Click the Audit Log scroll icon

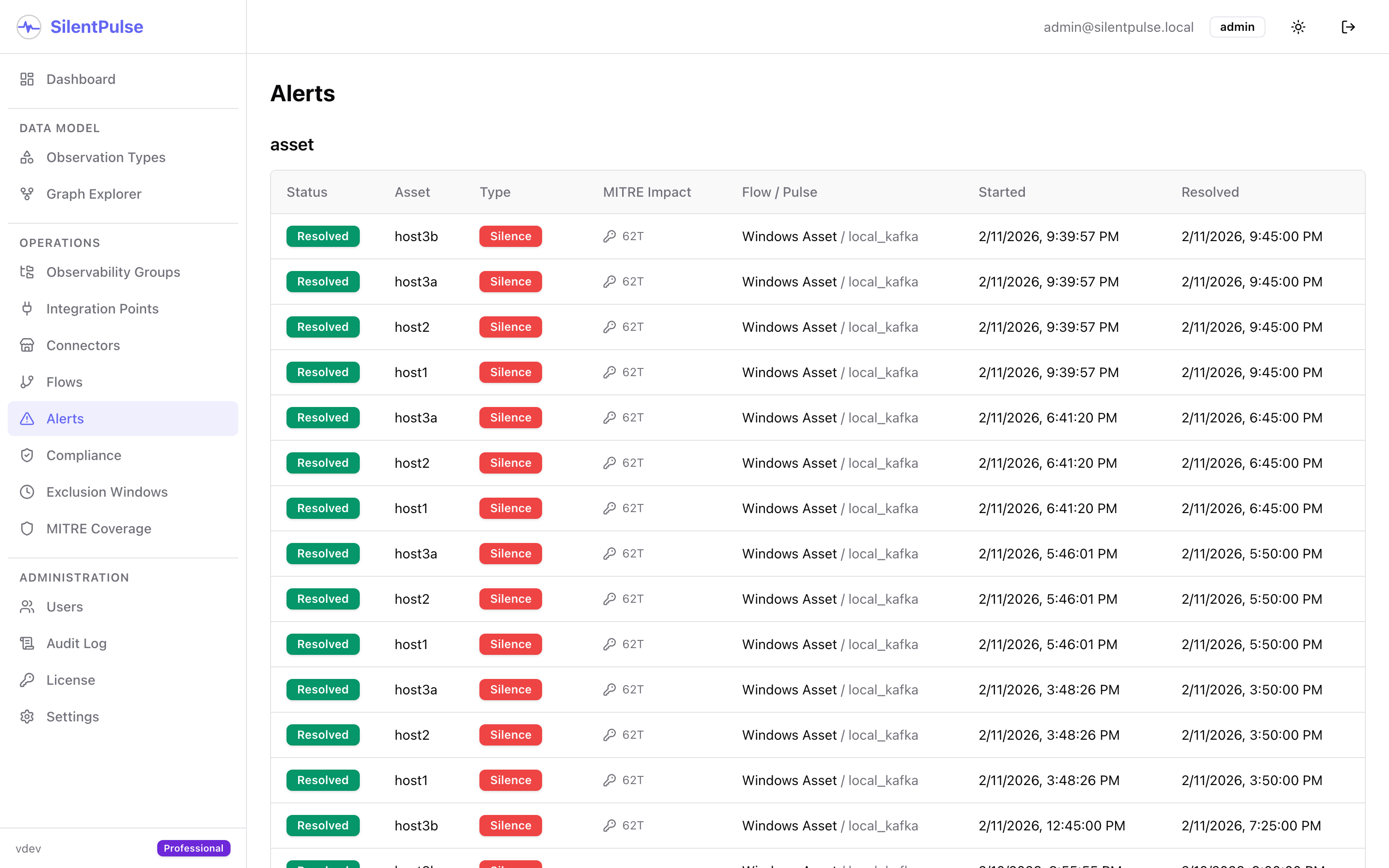[x=27, y=644]
